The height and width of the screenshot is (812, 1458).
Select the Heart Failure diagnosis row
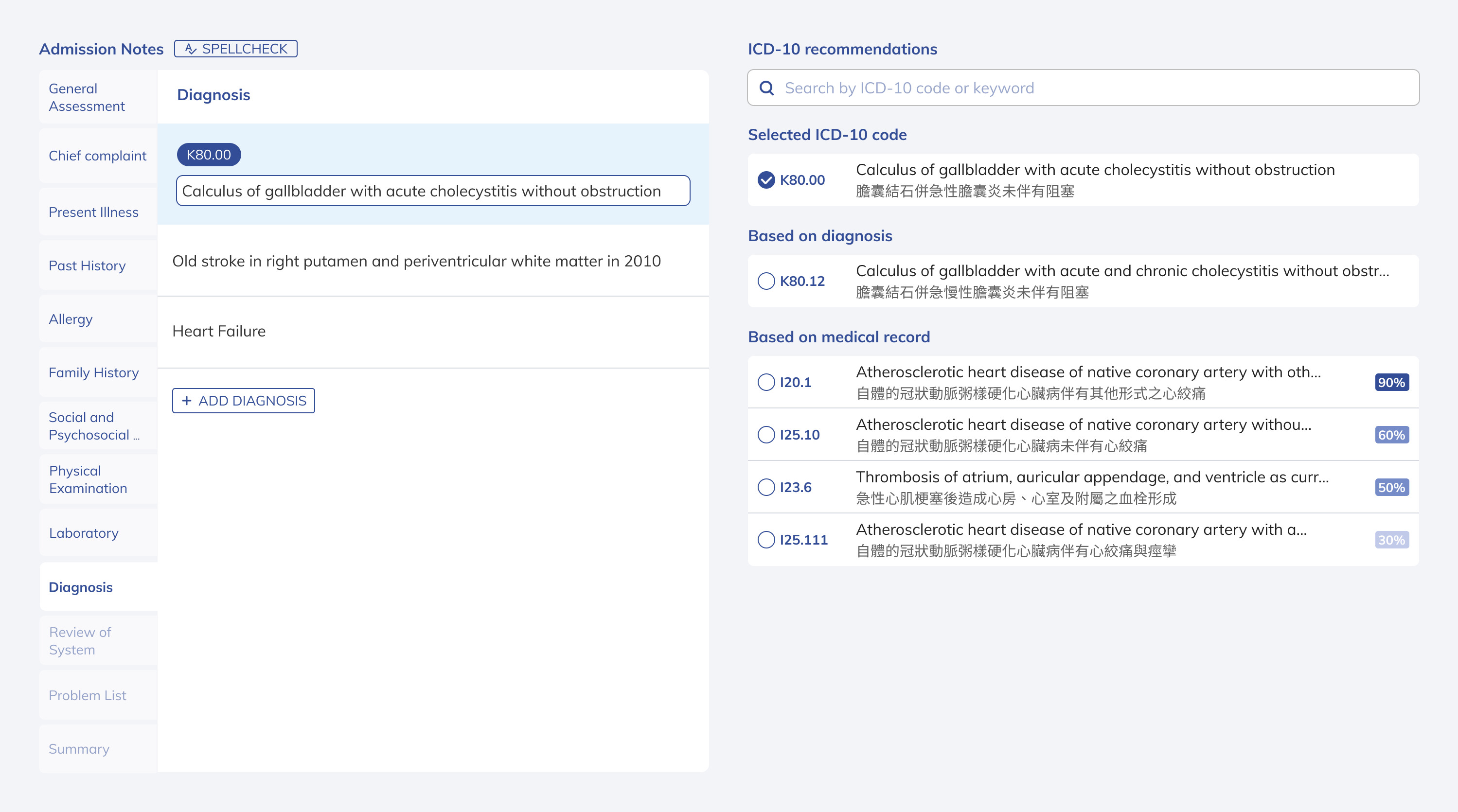point(432,332)
